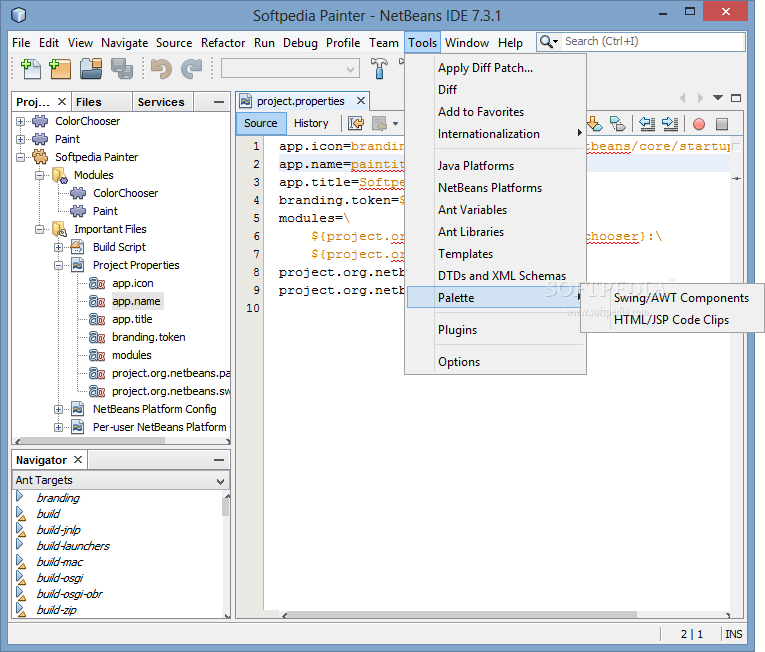Image resolution: width=765 pixels, height=652 pixels.
Task: Expand the Build Script node
Action: pos(59,247)
